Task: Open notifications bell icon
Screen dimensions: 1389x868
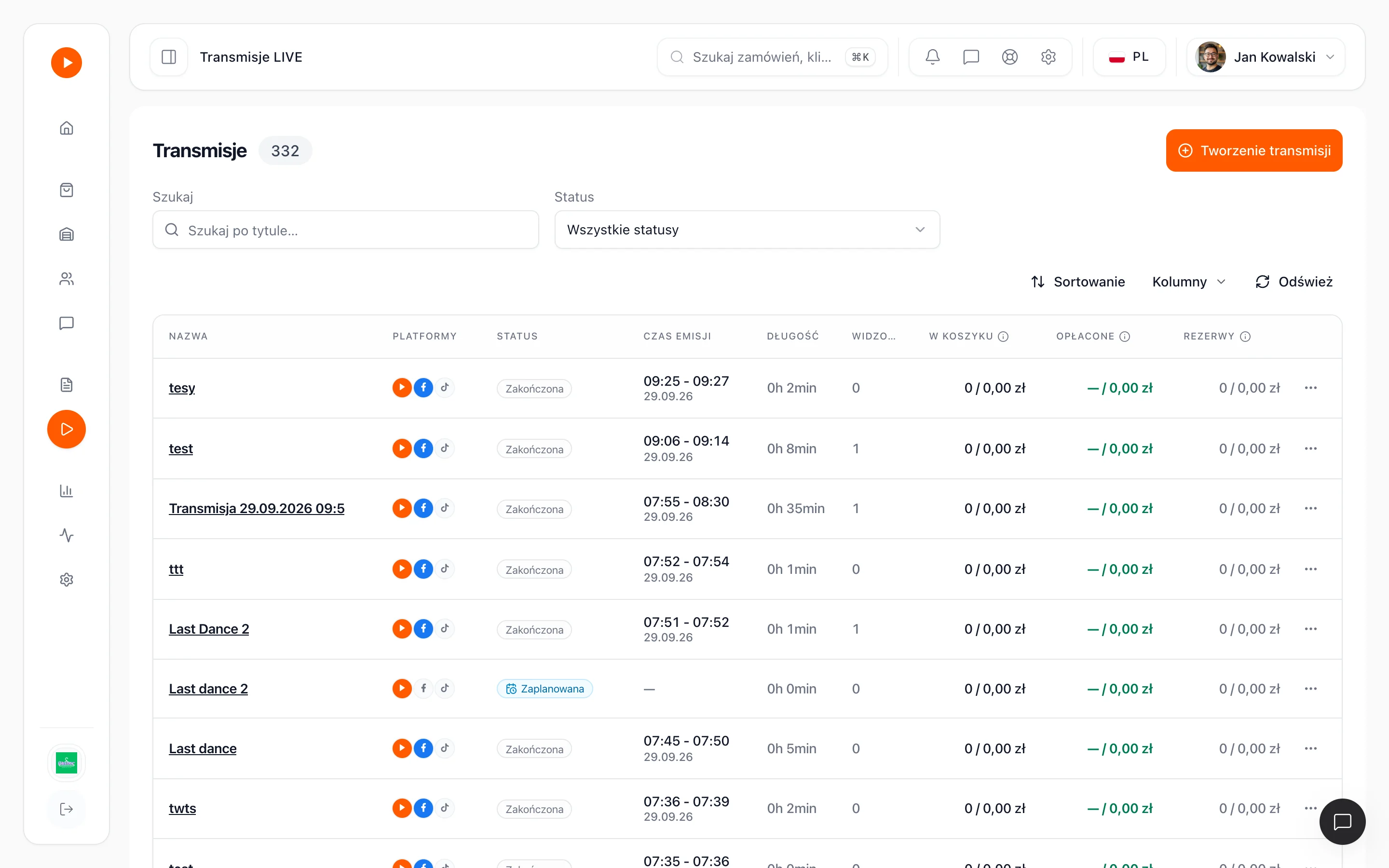Action: 933,57
